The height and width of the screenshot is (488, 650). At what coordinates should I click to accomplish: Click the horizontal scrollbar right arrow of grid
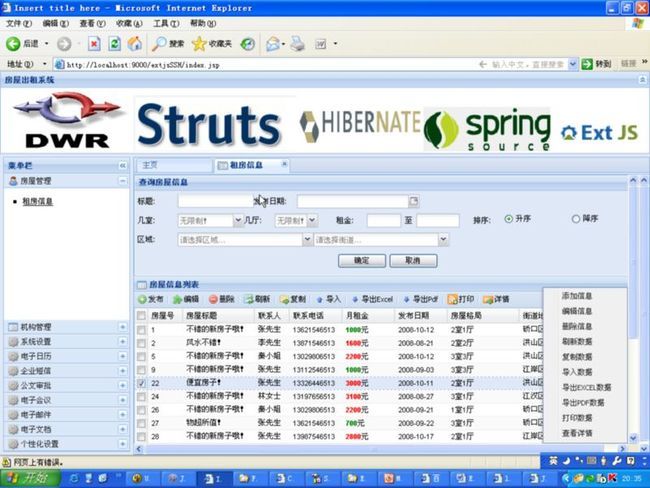(x=622, y=449)
